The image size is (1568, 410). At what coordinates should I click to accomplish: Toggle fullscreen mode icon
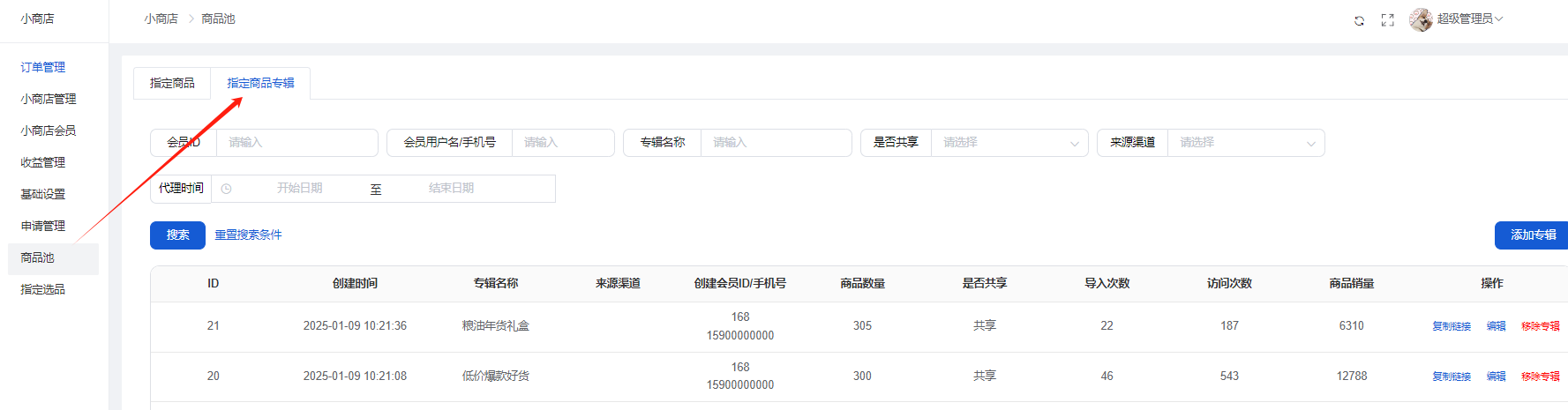pos(1387,20)
